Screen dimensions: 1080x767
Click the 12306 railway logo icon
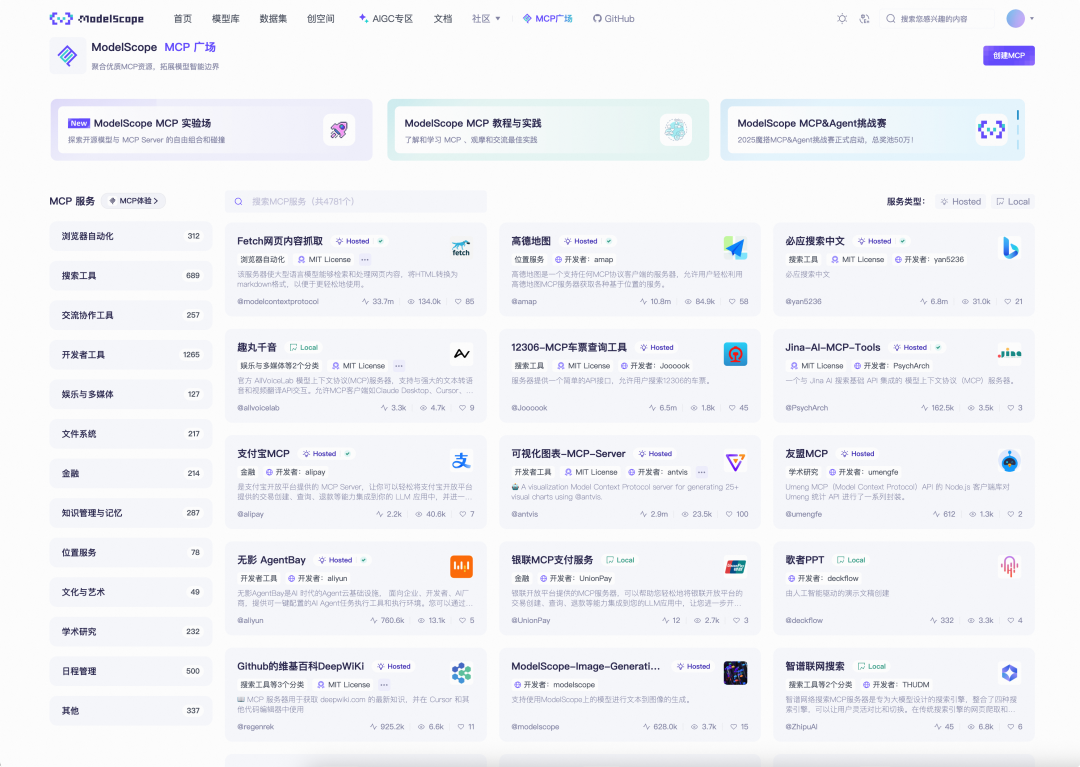tap(735, 354)
